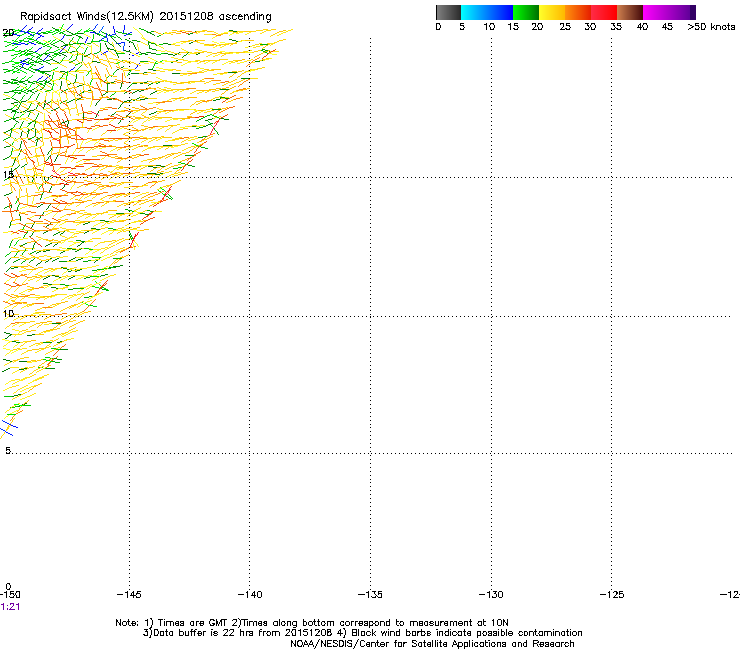The image size is (740, 650).
Task: Select the red 30-35 knots legend color
Action: (604, 12)
